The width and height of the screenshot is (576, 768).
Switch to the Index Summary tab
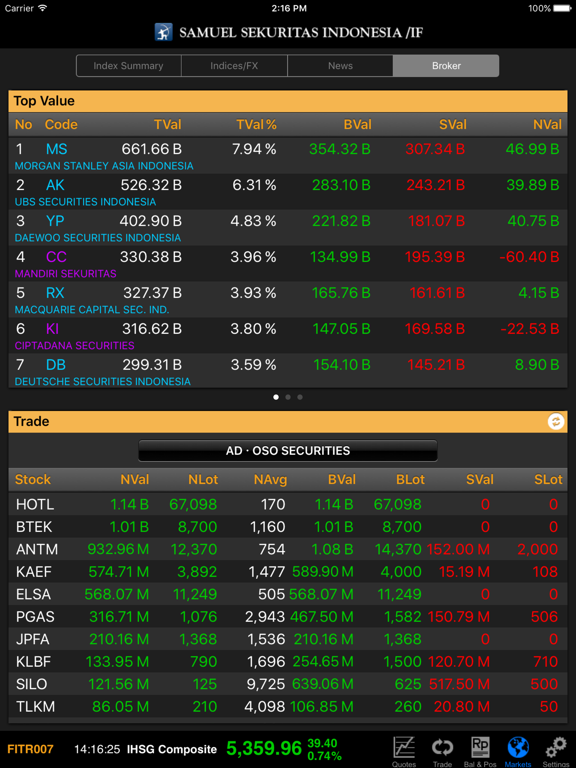[129, 66]
